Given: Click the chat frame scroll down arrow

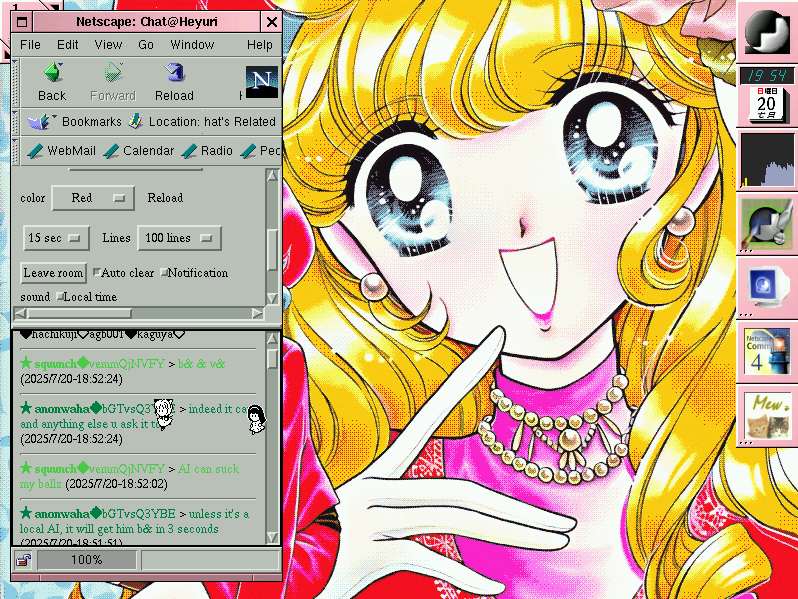Looking at the screenshot, I should (272, 537).
